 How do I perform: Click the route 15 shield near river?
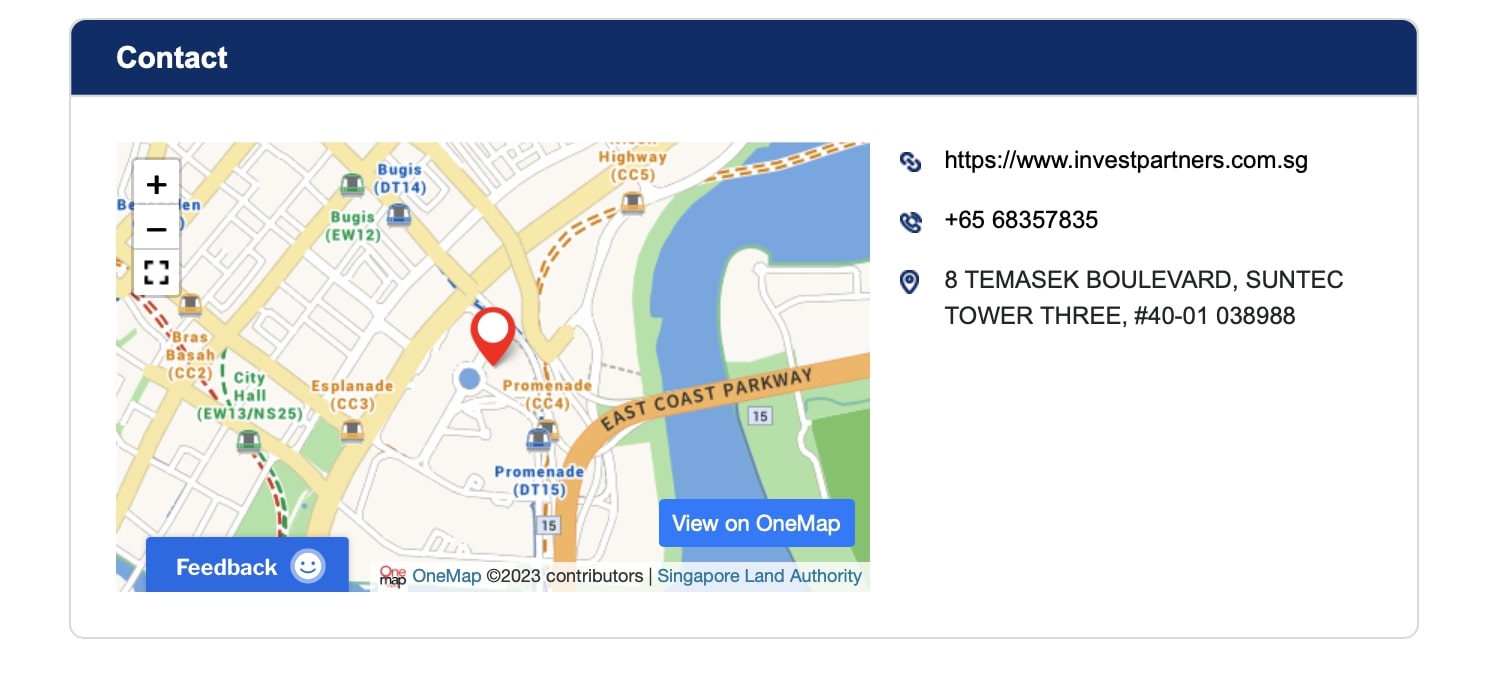pos(761,415)
